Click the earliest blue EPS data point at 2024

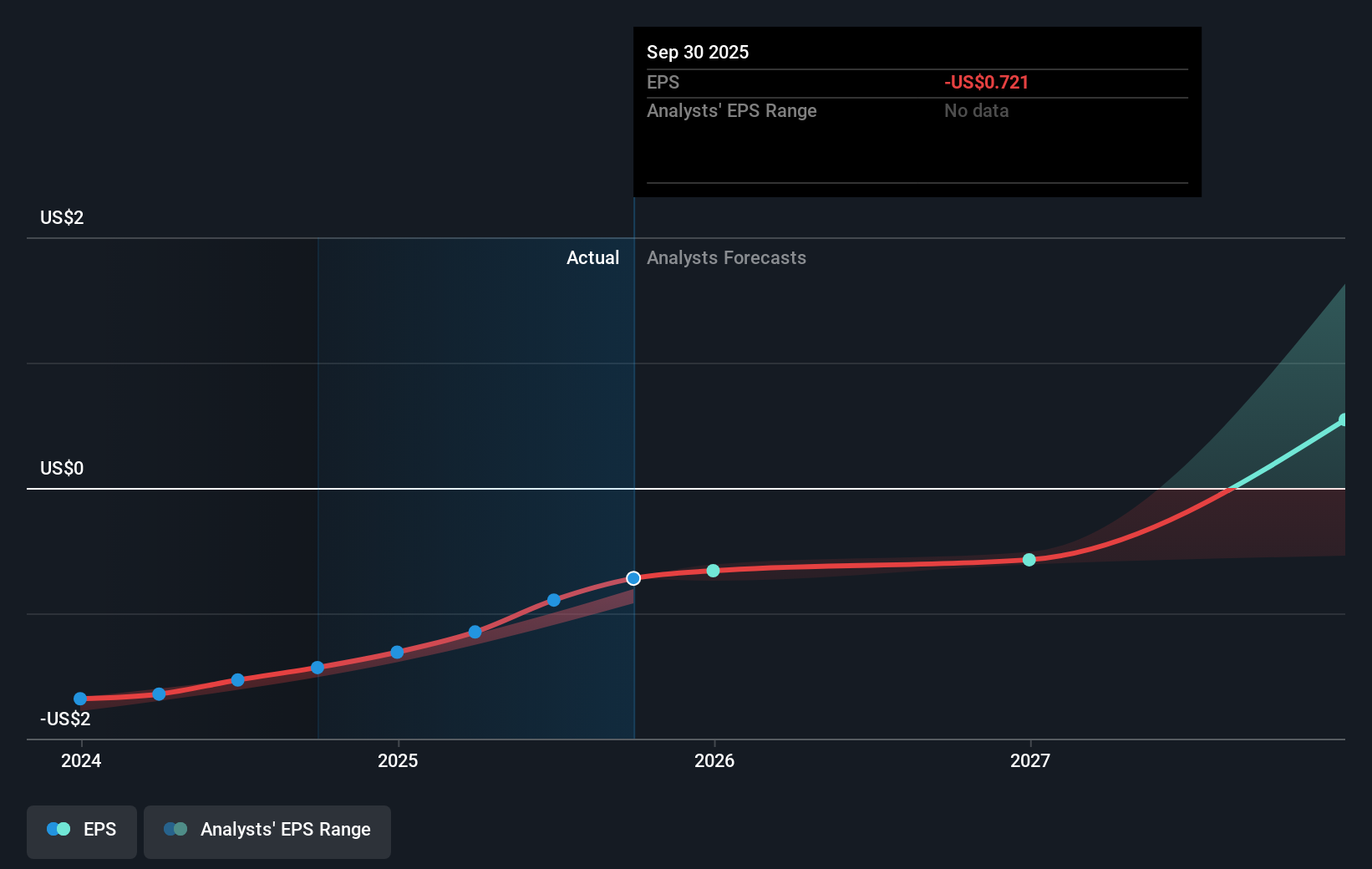79,698
